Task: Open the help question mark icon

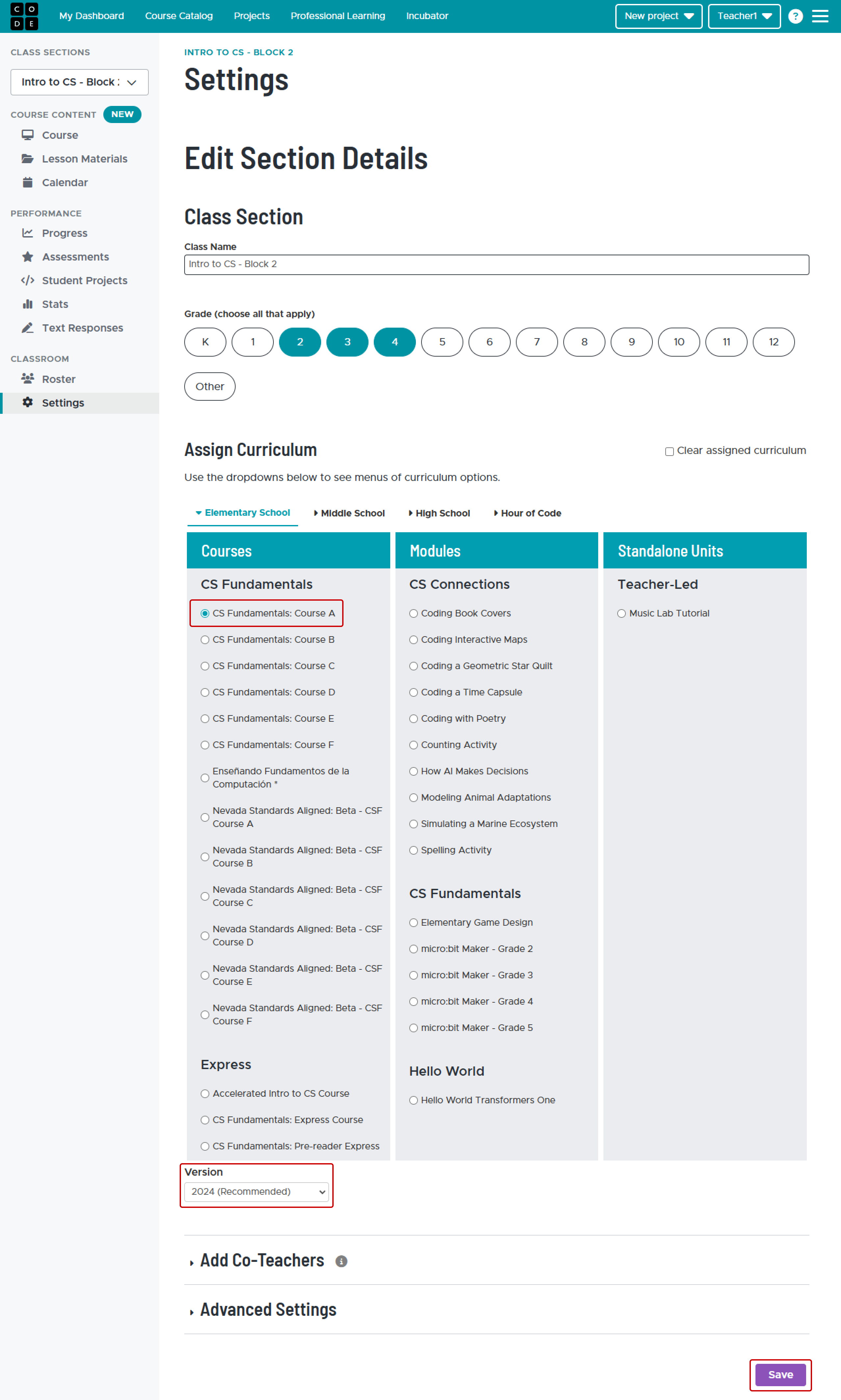Action: (x=795, y=16)
